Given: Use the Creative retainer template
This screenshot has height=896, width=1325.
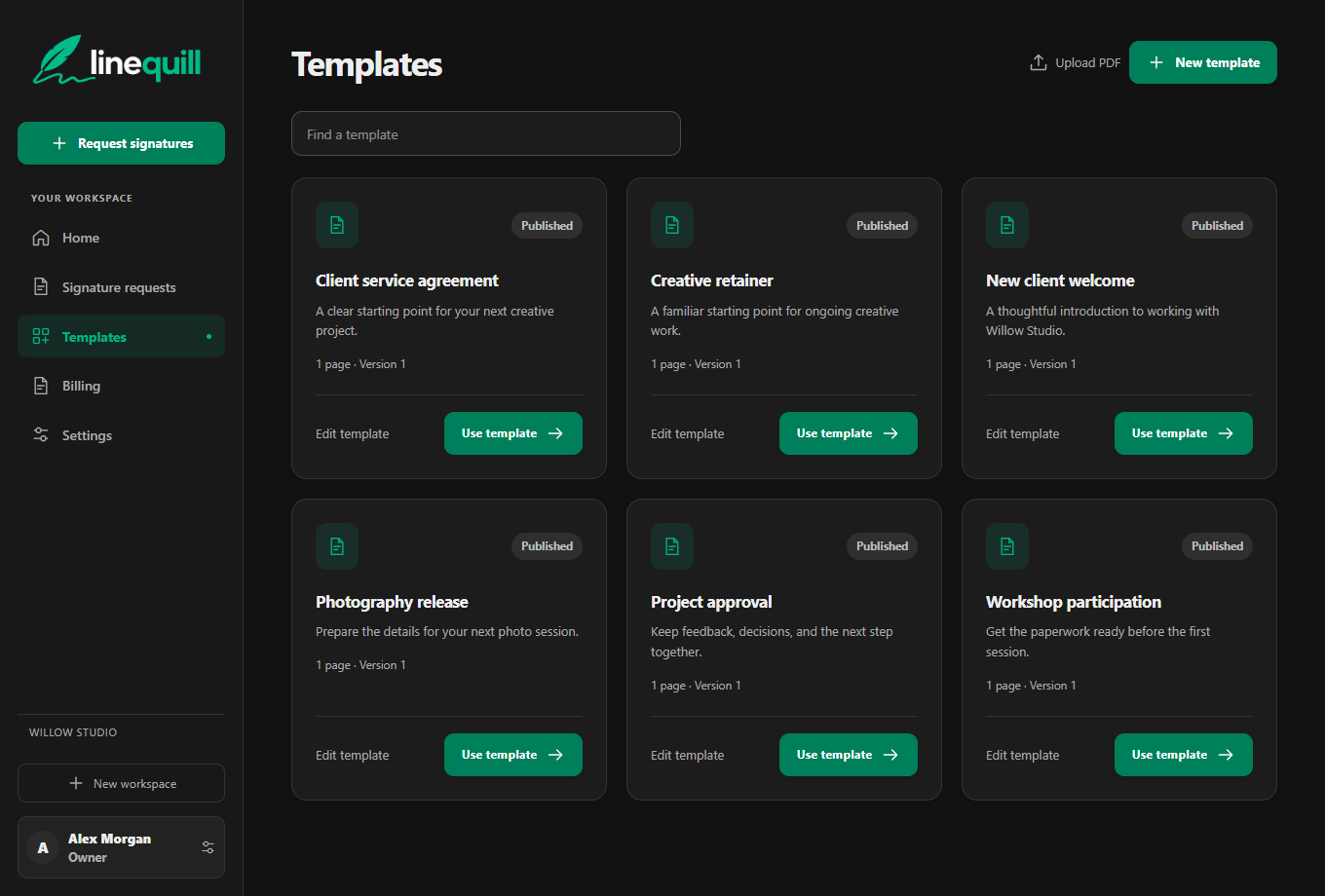Looking at the screenshot, I should point(849,433).
